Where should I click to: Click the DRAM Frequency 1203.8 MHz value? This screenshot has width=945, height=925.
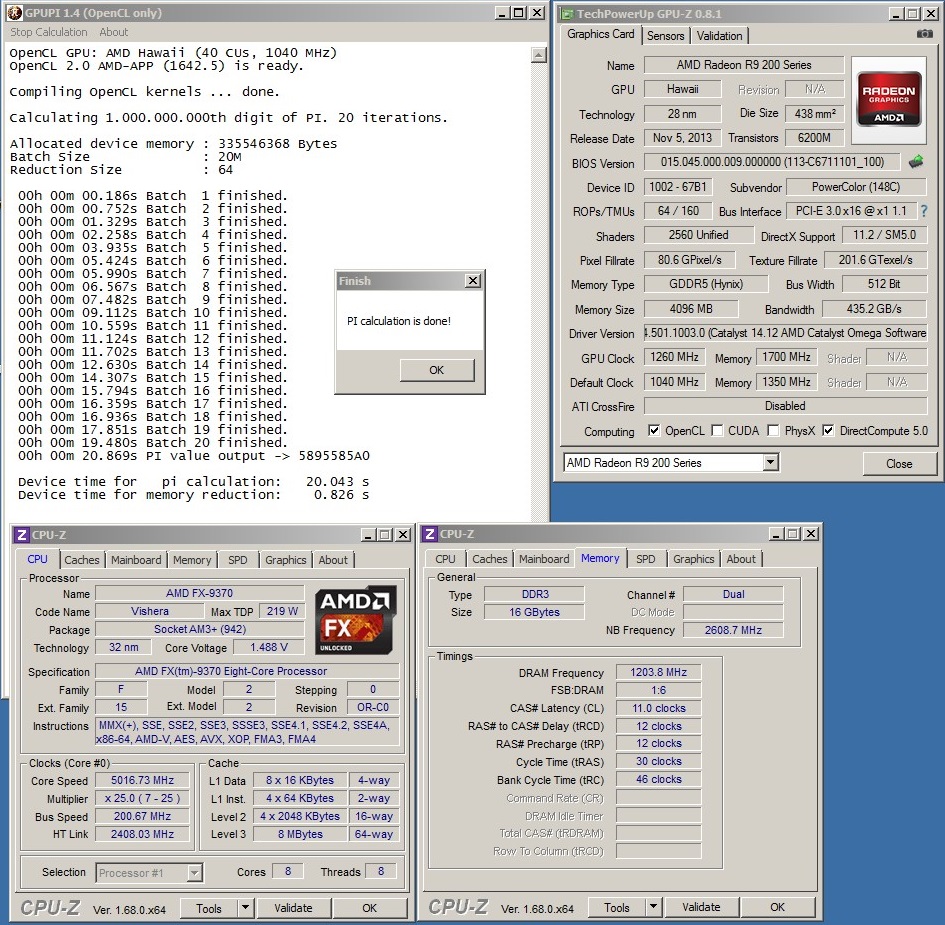[659, 672]
